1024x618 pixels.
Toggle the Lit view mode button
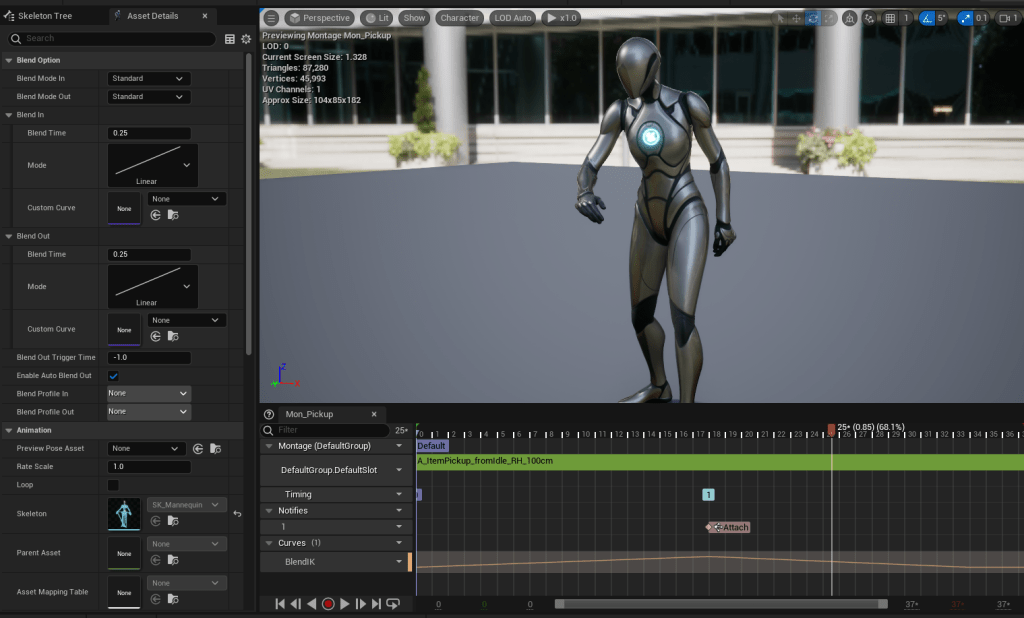(x=377, y=18)
